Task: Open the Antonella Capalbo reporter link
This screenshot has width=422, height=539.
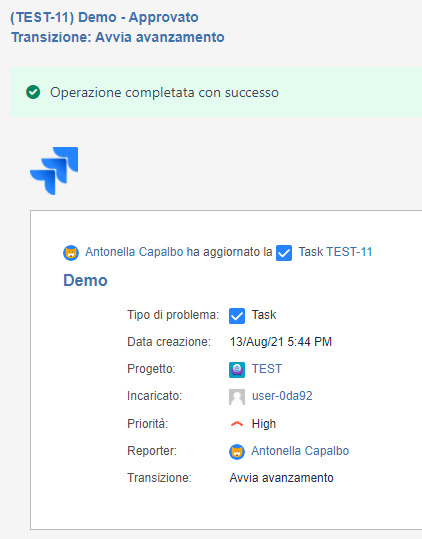Action: pyautogui.click(x=300, y=451)
